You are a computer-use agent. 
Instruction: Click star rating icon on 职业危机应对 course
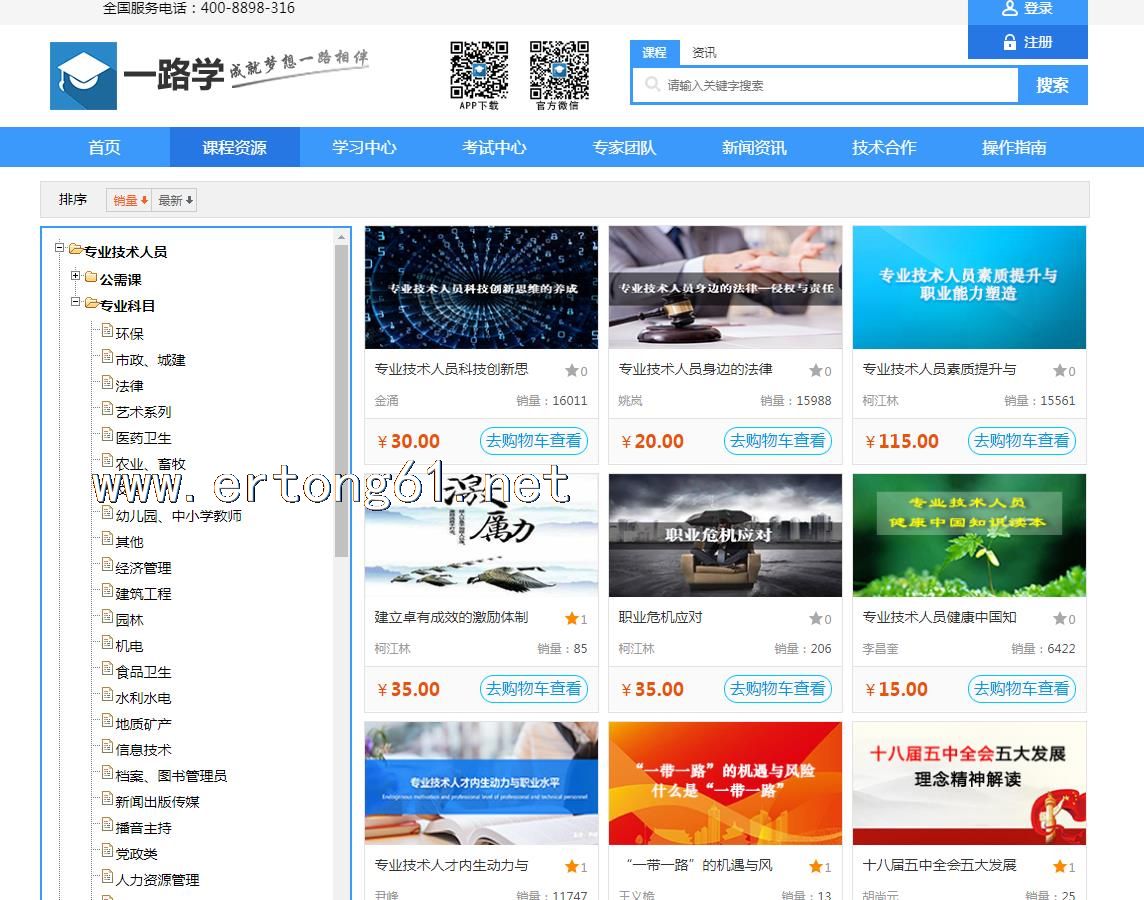(x=815, y=619)
